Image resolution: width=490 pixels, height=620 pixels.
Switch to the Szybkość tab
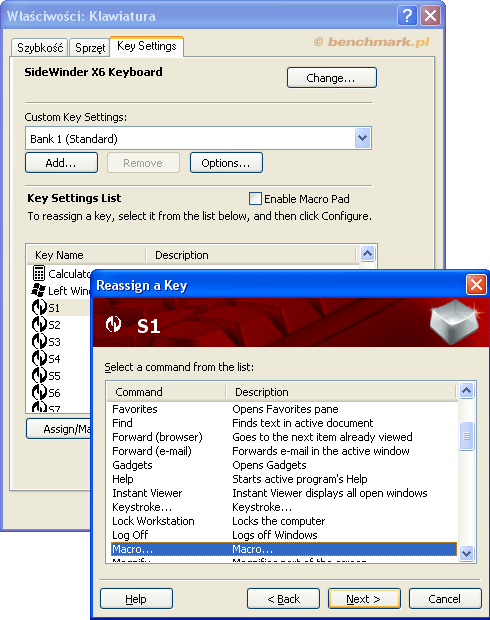coord(40,48)
